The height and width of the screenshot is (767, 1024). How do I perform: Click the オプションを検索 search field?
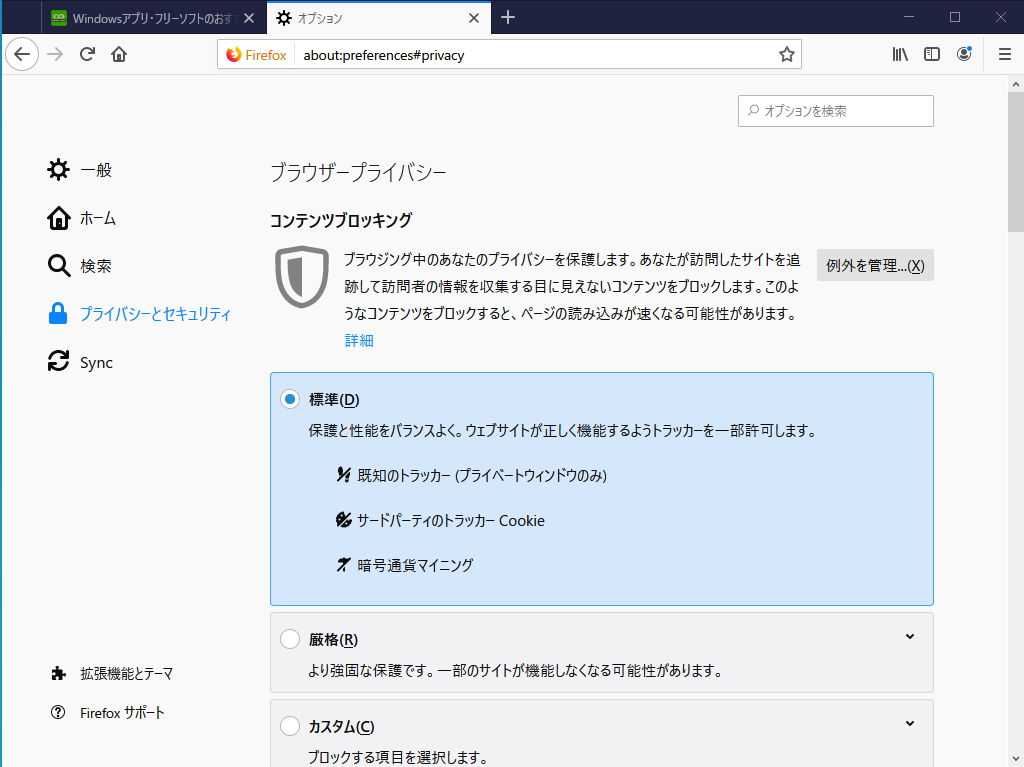point(835,110)
